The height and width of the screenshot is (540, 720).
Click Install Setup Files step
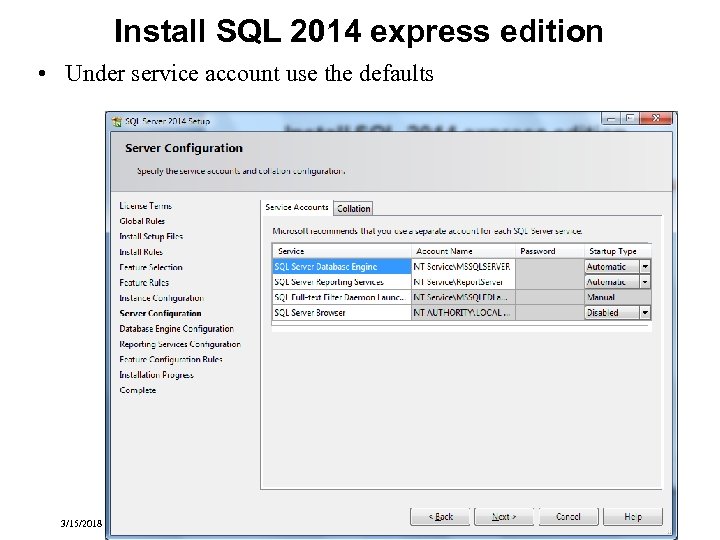(151, 236)
